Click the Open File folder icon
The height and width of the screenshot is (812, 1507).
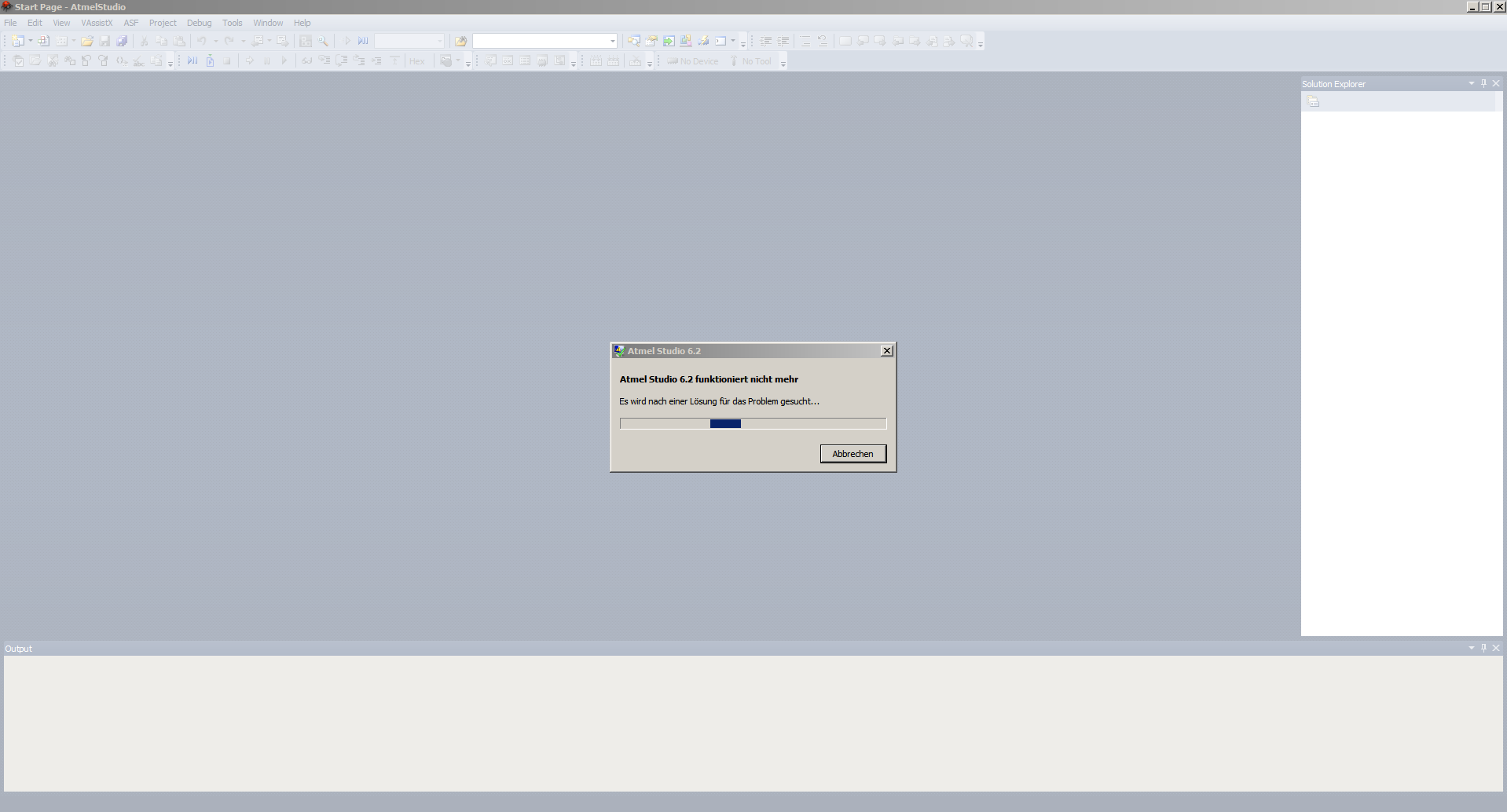click(x=87, y=41)
